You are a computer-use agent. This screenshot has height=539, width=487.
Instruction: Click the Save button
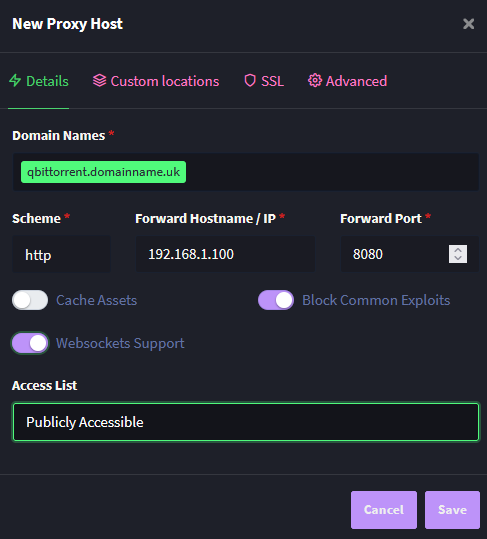(x=452, y=510)
